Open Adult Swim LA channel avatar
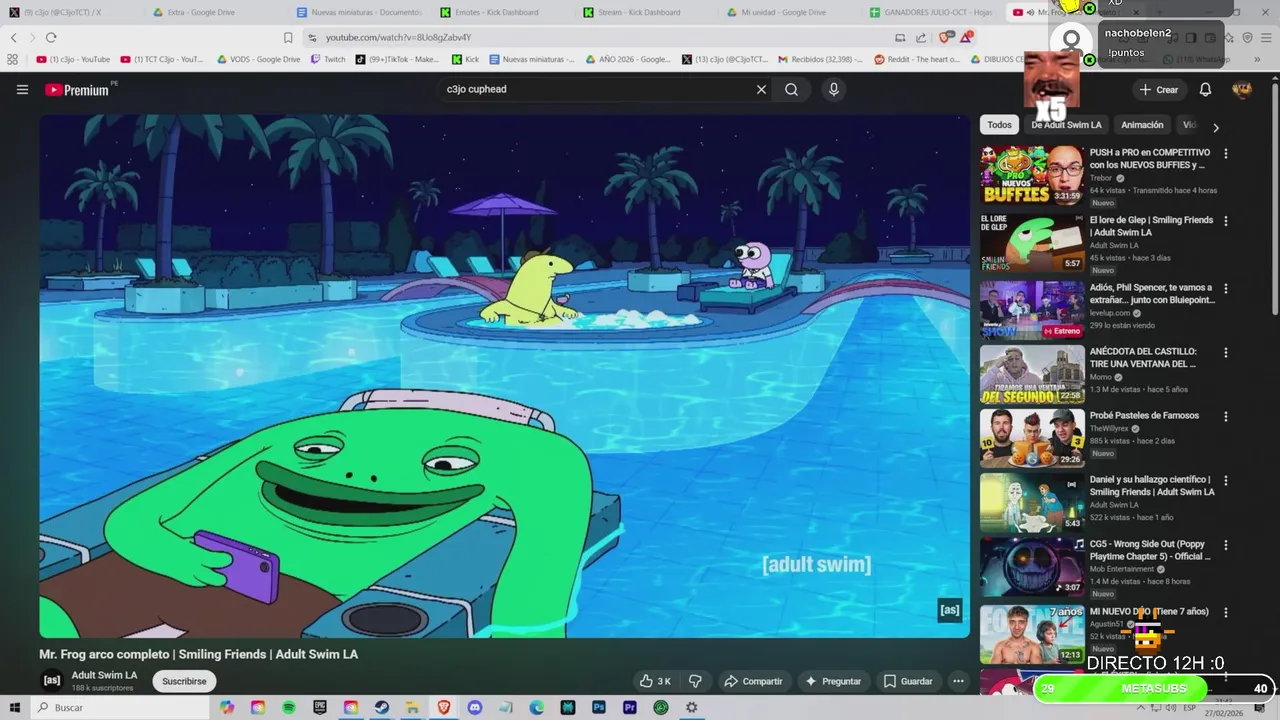This screenshot has width=1280, height=720. point(52,680)
